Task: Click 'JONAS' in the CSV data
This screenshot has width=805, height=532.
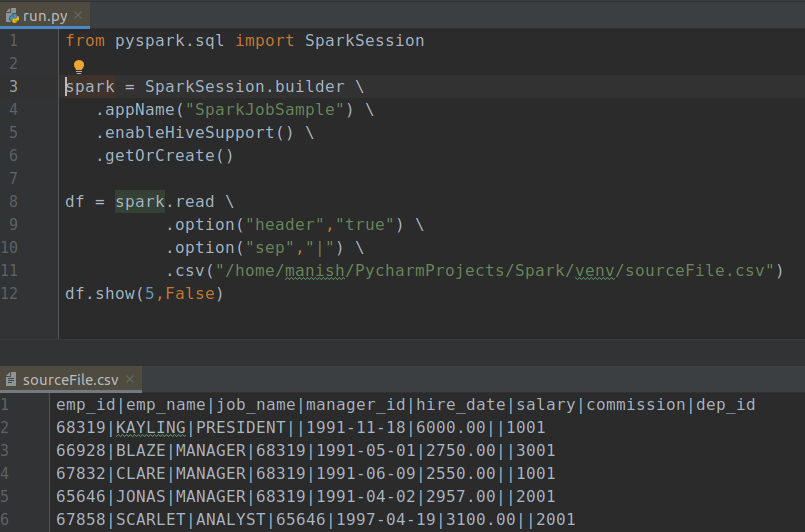Action: click(x=141, y=497)
